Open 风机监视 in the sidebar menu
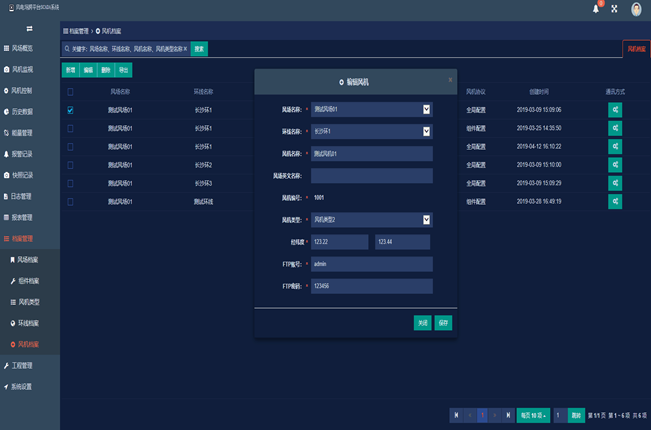This screenshot has width=651, height=430. [x=22, y=70]
